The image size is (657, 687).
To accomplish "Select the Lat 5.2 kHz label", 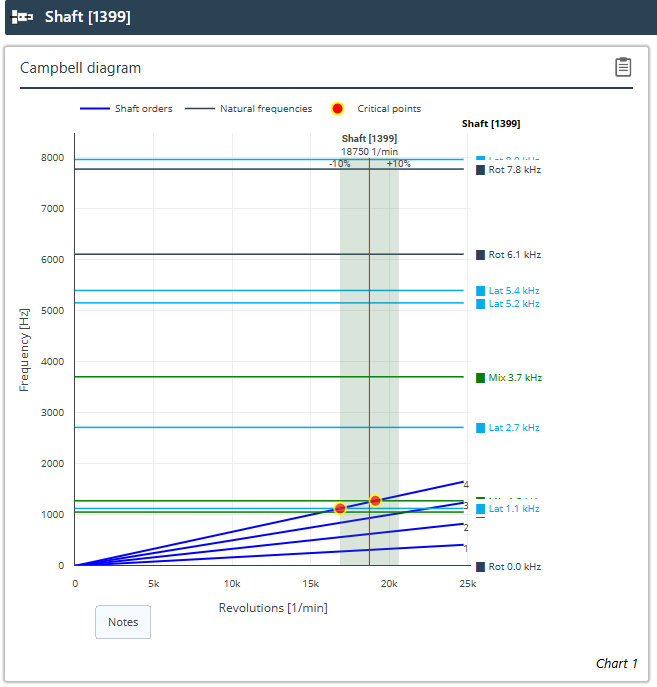I will pos(514,304).
